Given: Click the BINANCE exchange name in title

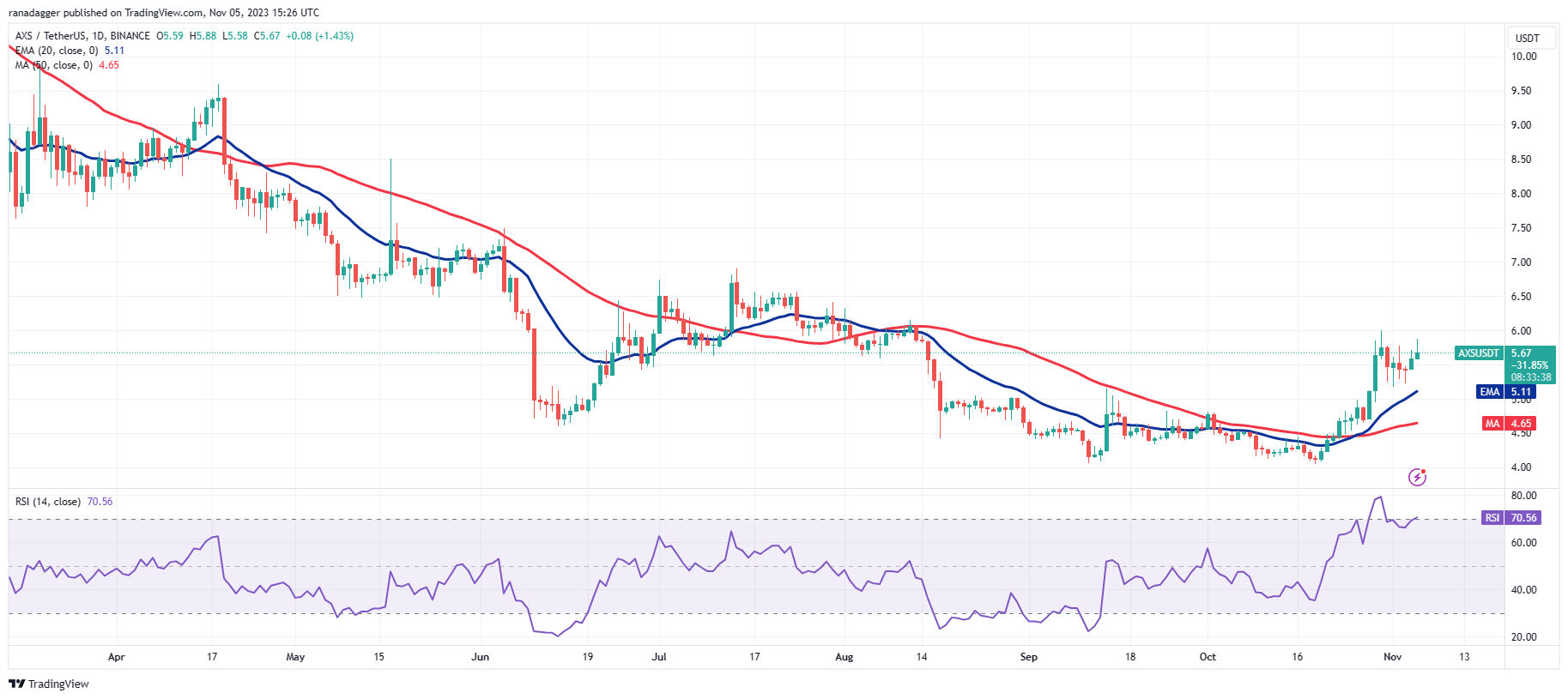Looking at the screenshot, I should point(130,36).
